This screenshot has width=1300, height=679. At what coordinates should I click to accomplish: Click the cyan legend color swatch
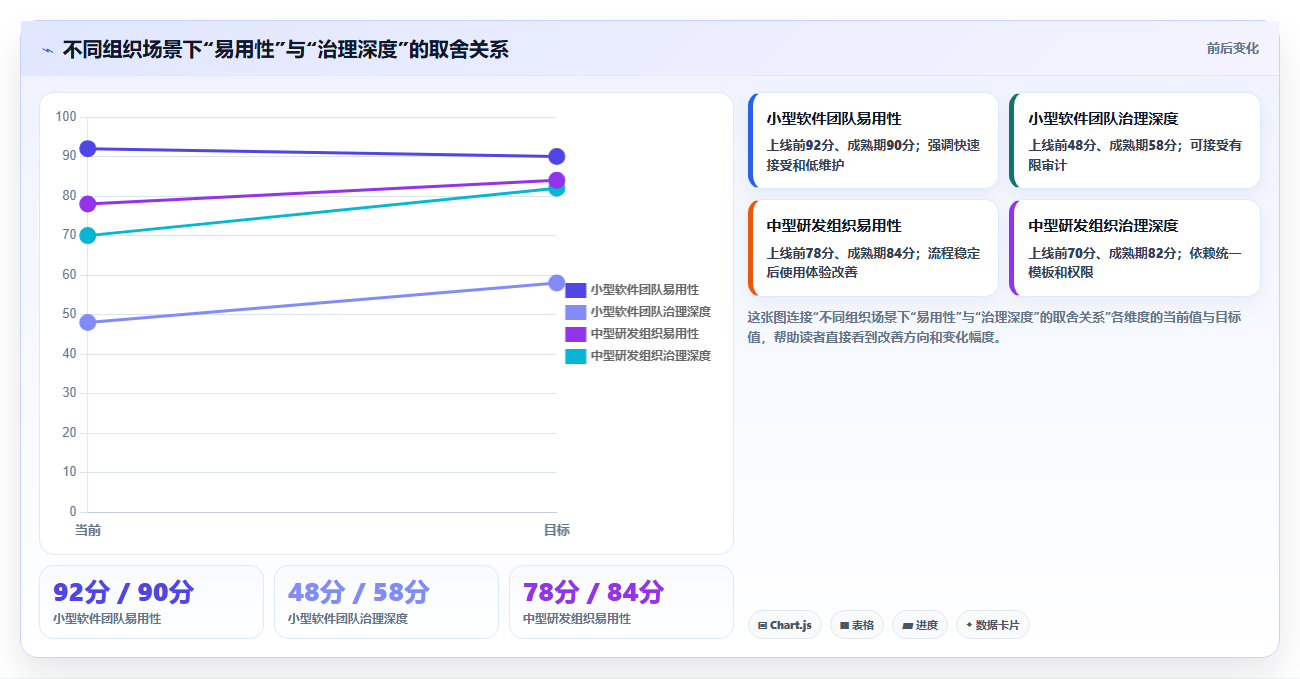[x=576, y=356]
